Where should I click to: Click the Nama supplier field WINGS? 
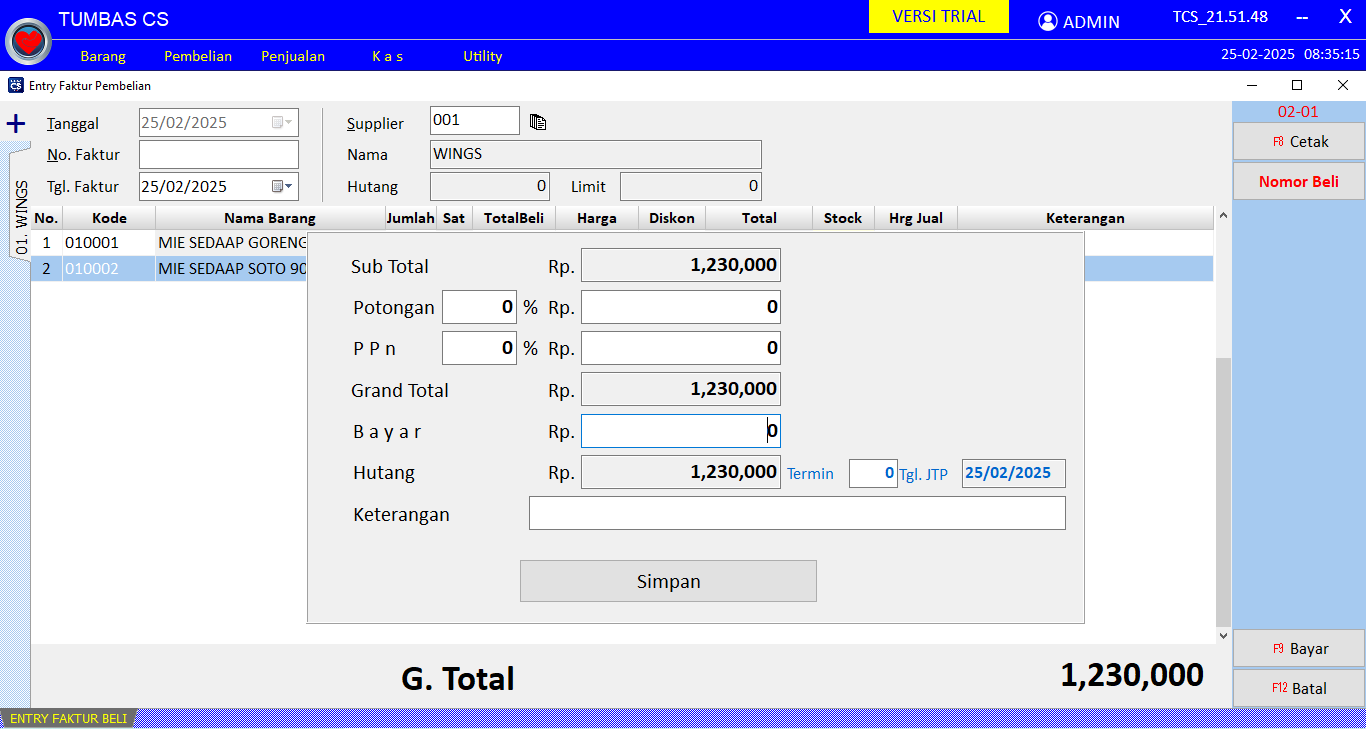coord(596,154)
